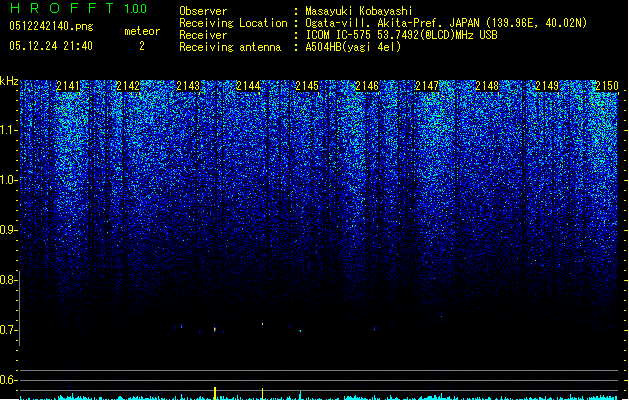Click time marker 2147
This screenshot has width=629, height=400.
[427, 86]
